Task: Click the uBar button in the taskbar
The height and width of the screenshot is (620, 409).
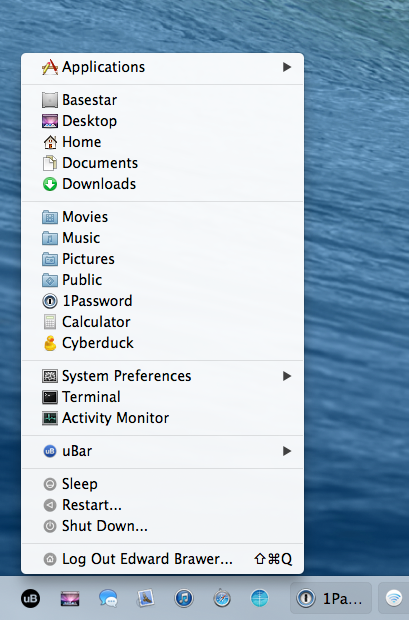Action: pyautogui.click(x=30, y=598)
